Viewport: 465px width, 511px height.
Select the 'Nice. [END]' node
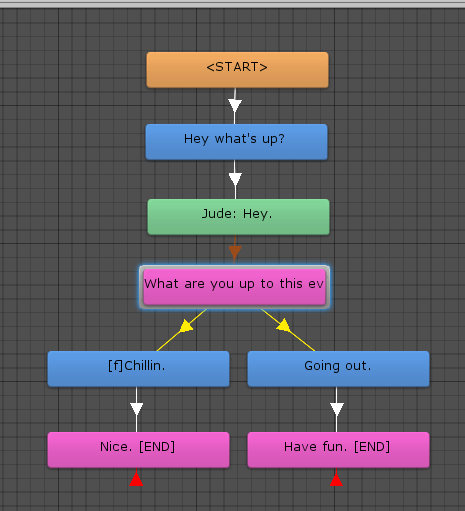point(138,450)
